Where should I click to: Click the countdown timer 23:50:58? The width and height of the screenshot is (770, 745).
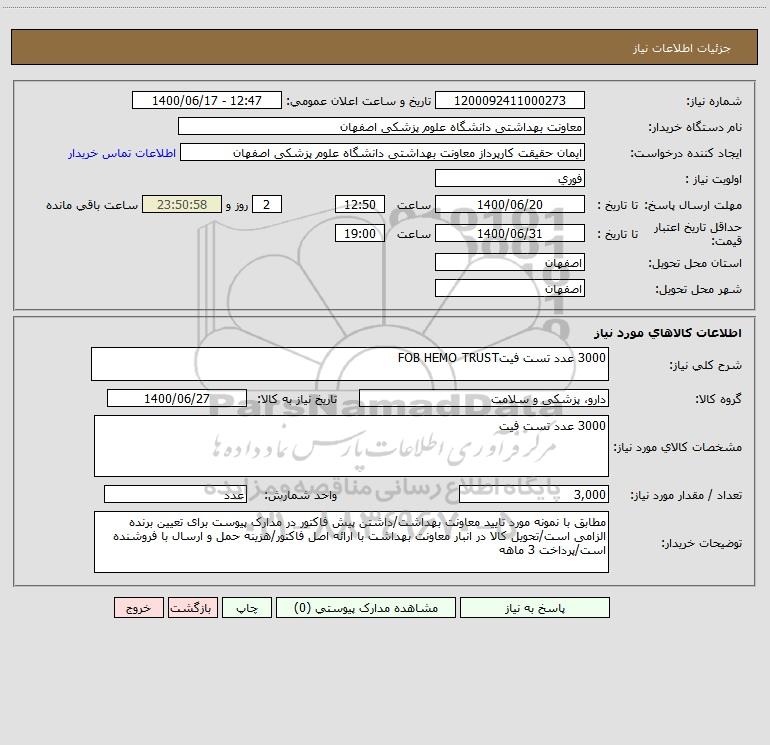tap(182, 205)
